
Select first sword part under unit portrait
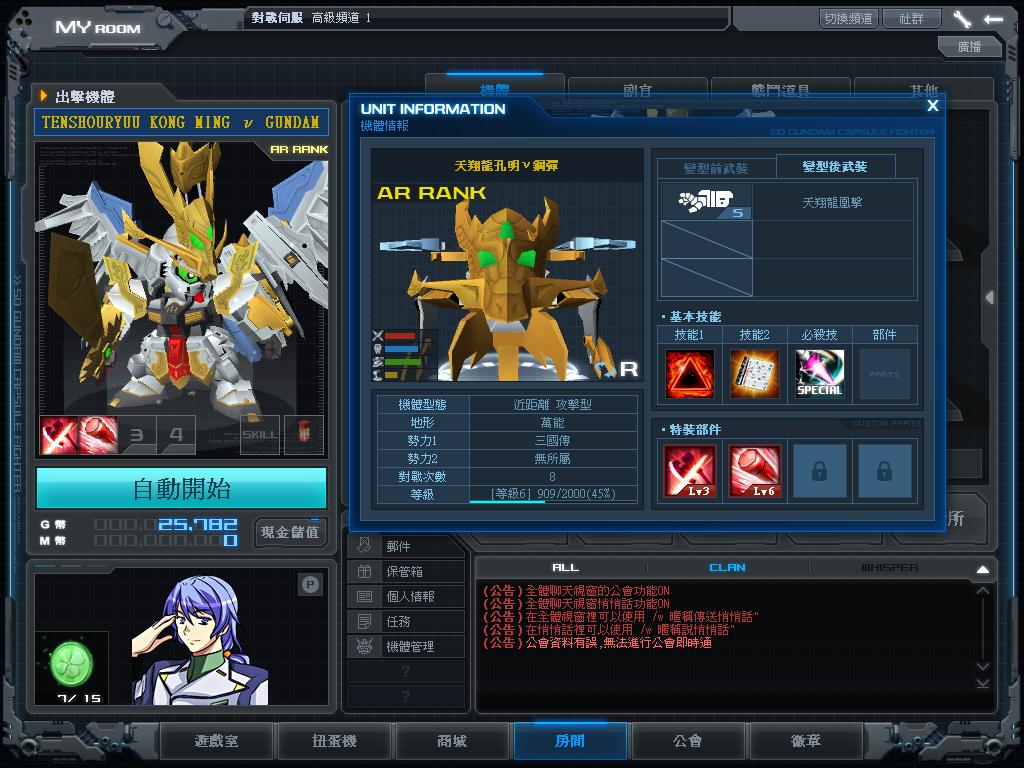point(59,435)
